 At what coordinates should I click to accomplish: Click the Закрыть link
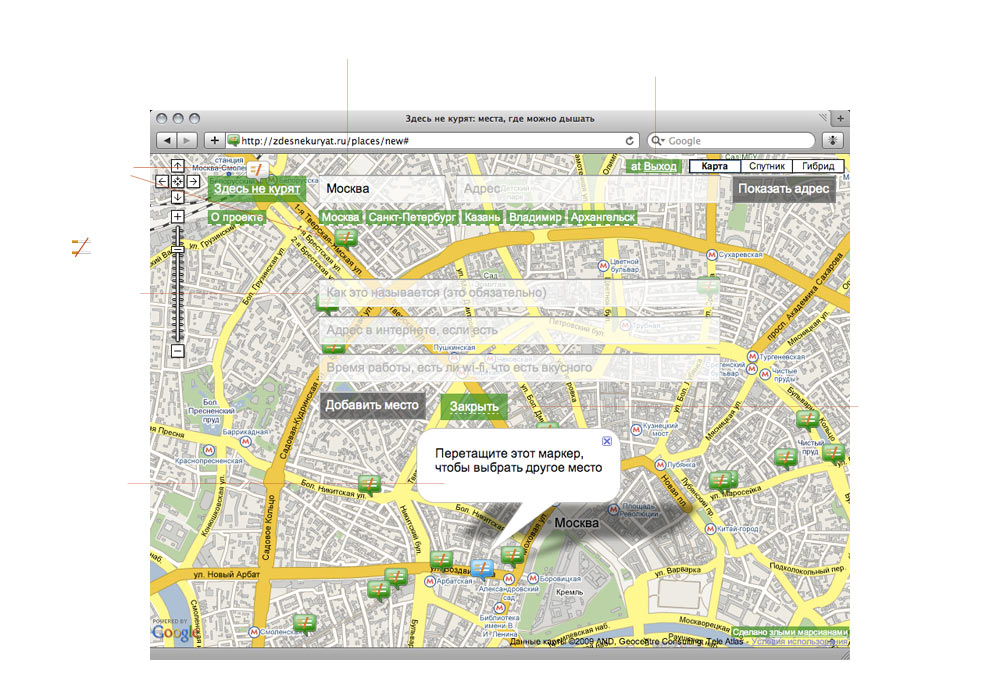pyautogui.click(x=474, y=407)
